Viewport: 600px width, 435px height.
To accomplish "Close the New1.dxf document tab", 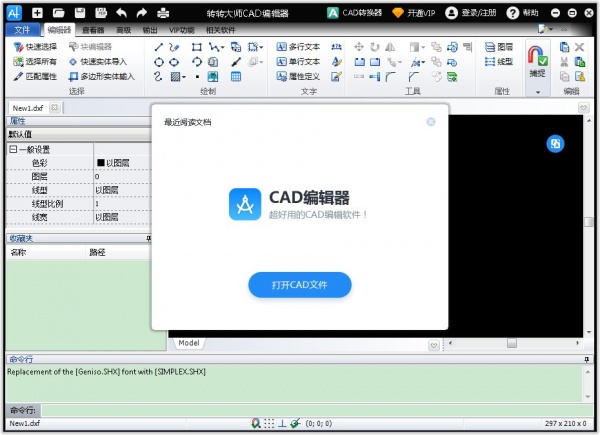I will coord(54,108).
